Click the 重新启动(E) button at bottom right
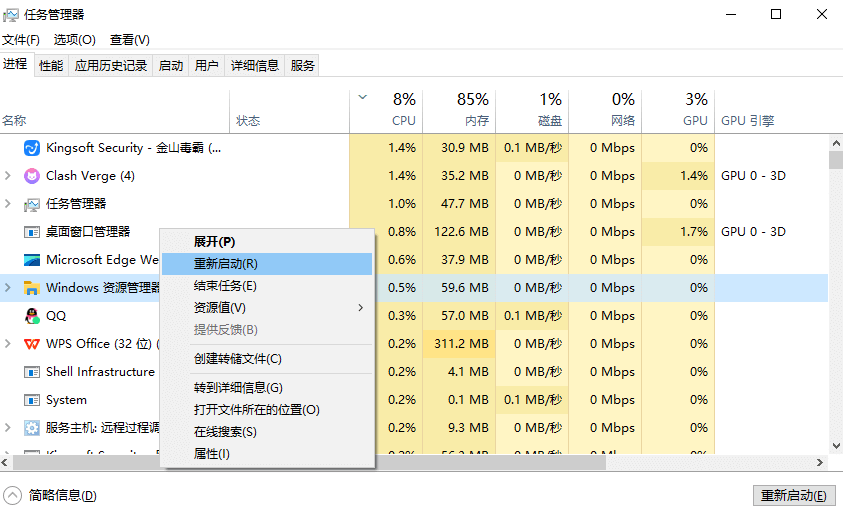 coord(794,496)
